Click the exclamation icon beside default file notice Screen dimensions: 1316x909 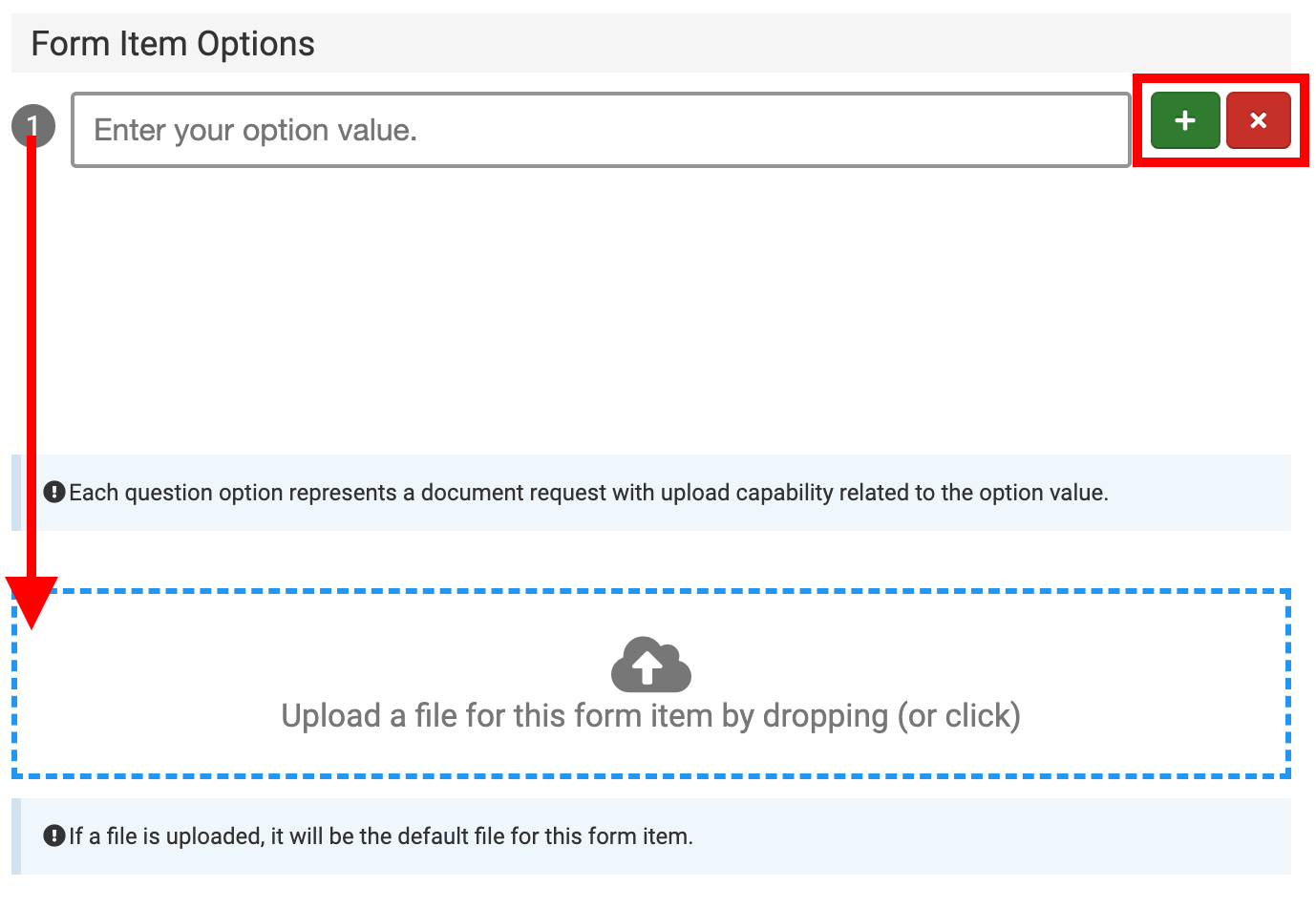point(54,836)
